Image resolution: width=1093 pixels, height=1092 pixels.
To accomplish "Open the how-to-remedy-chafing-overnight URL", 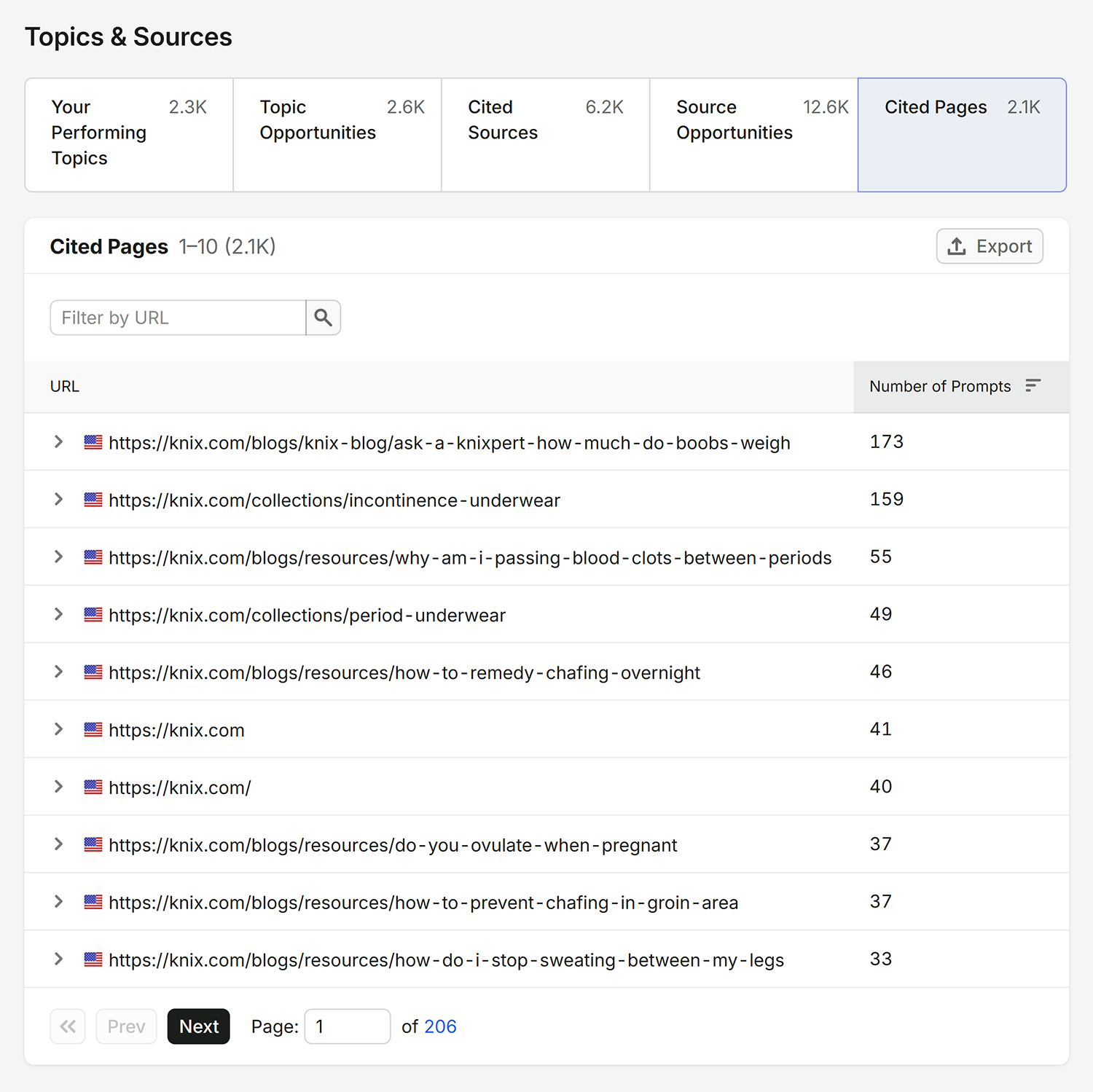I will coord(404,673).
